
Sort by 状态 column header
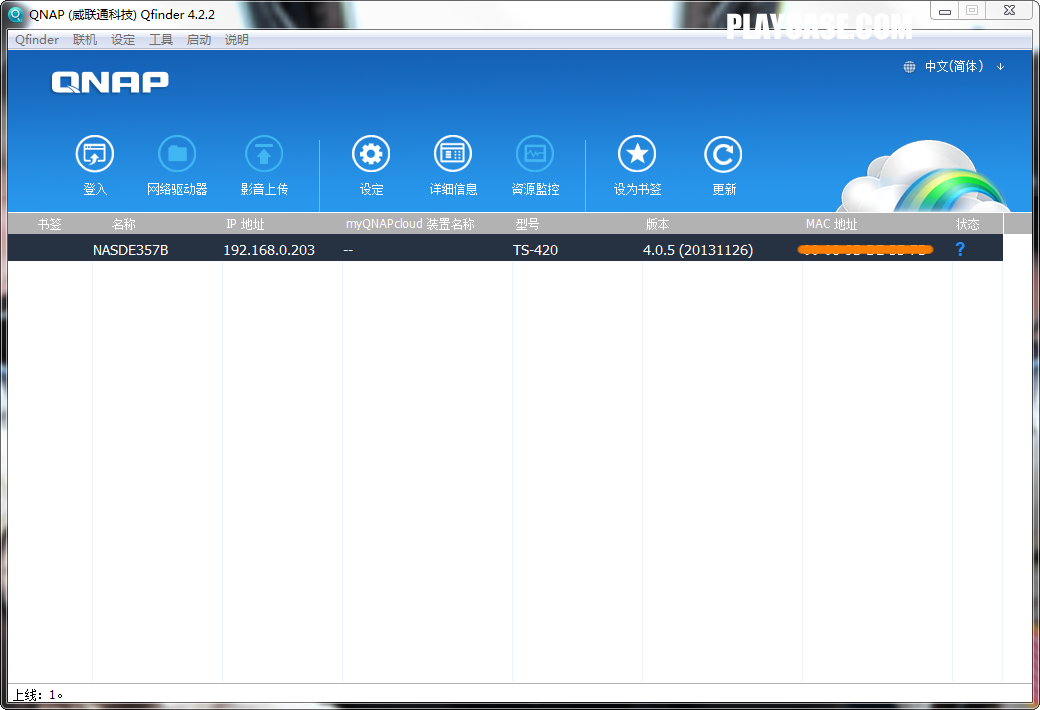coord(967,224)
